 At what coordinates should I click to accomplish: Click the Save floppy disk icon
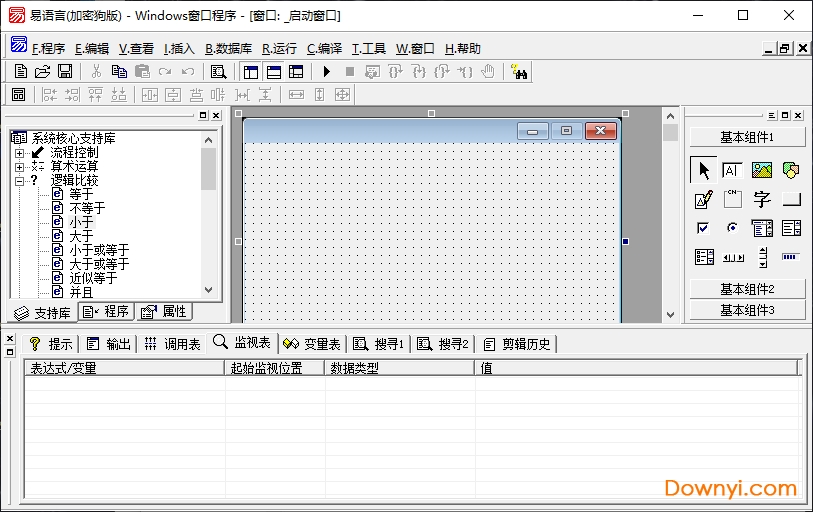[65, 72]
